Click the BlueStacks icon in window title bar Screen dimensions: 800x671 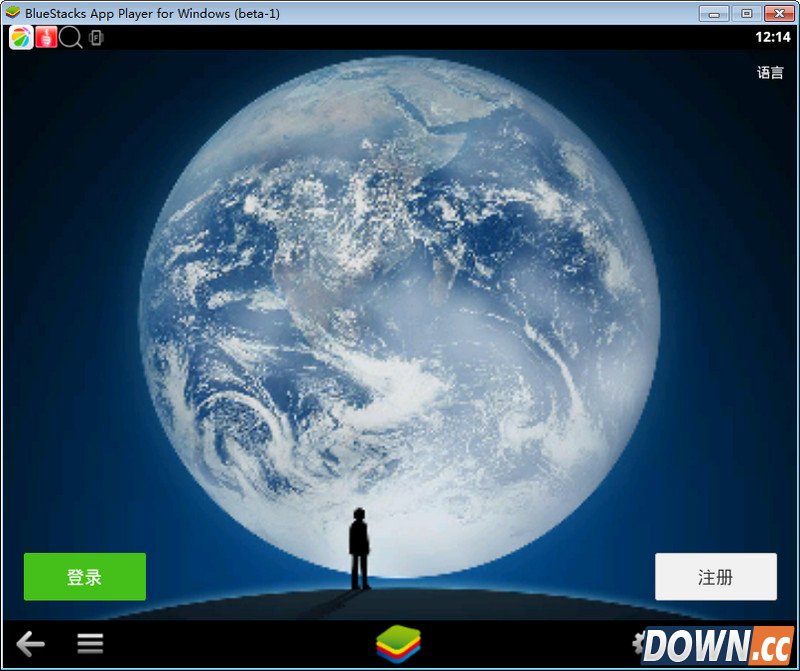(12, 13)
